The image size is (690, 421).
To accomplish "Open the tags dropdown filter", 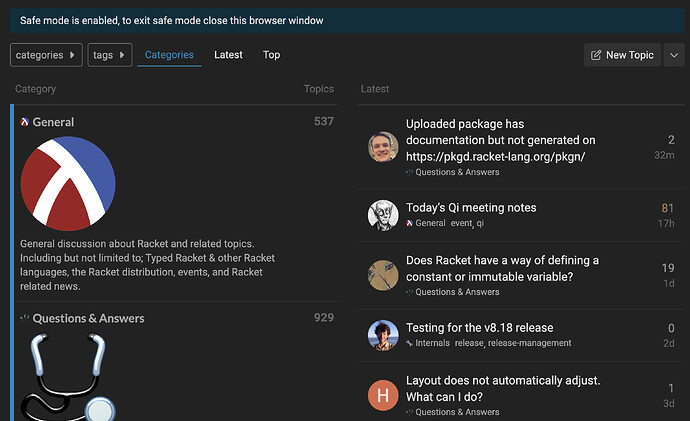I will [110, 55].
